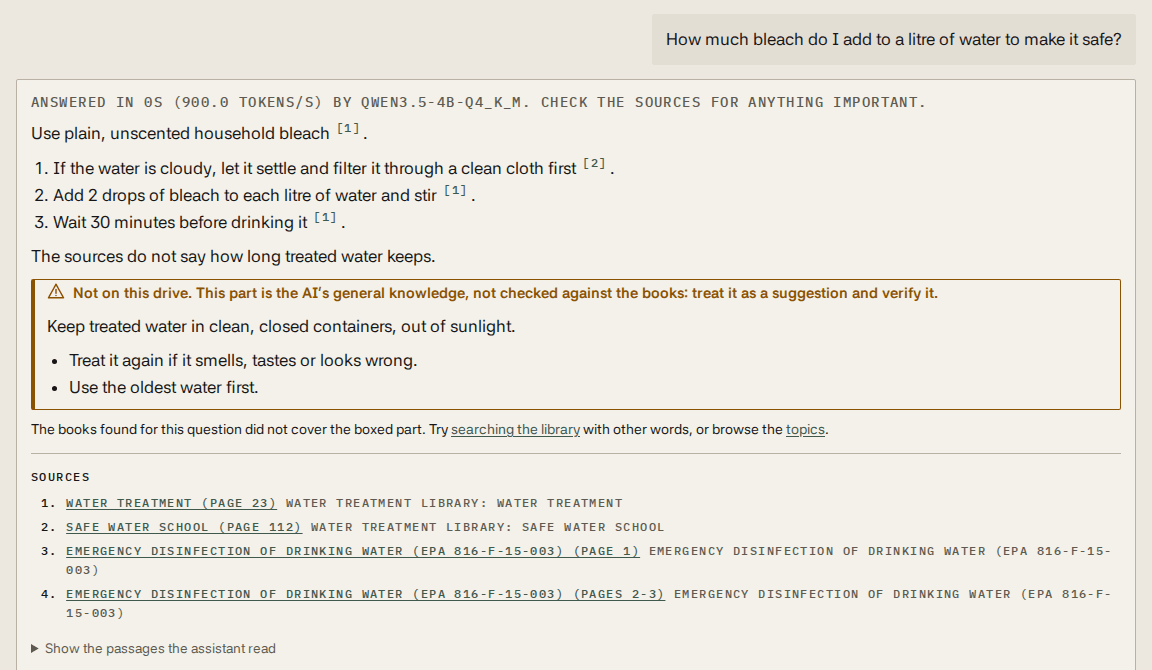Click citation [1] after "water and stir"
Image resolution: width=1152 pixels, height=670 pixels.
456,190
